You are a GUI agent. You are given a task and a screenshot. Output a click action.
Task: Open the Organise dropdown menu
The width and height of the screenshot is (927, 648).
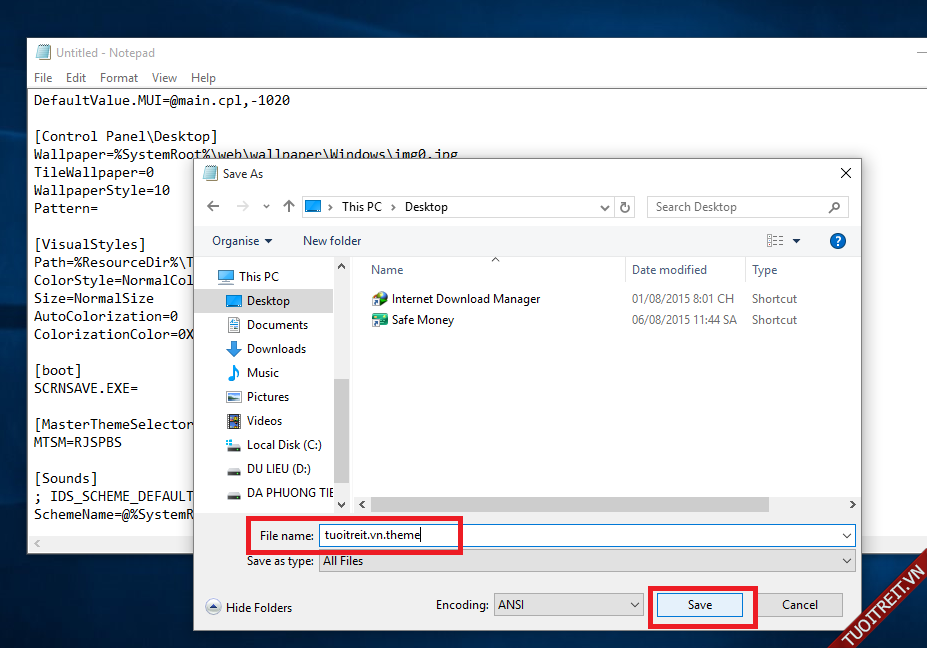click(x=242, y=241)
